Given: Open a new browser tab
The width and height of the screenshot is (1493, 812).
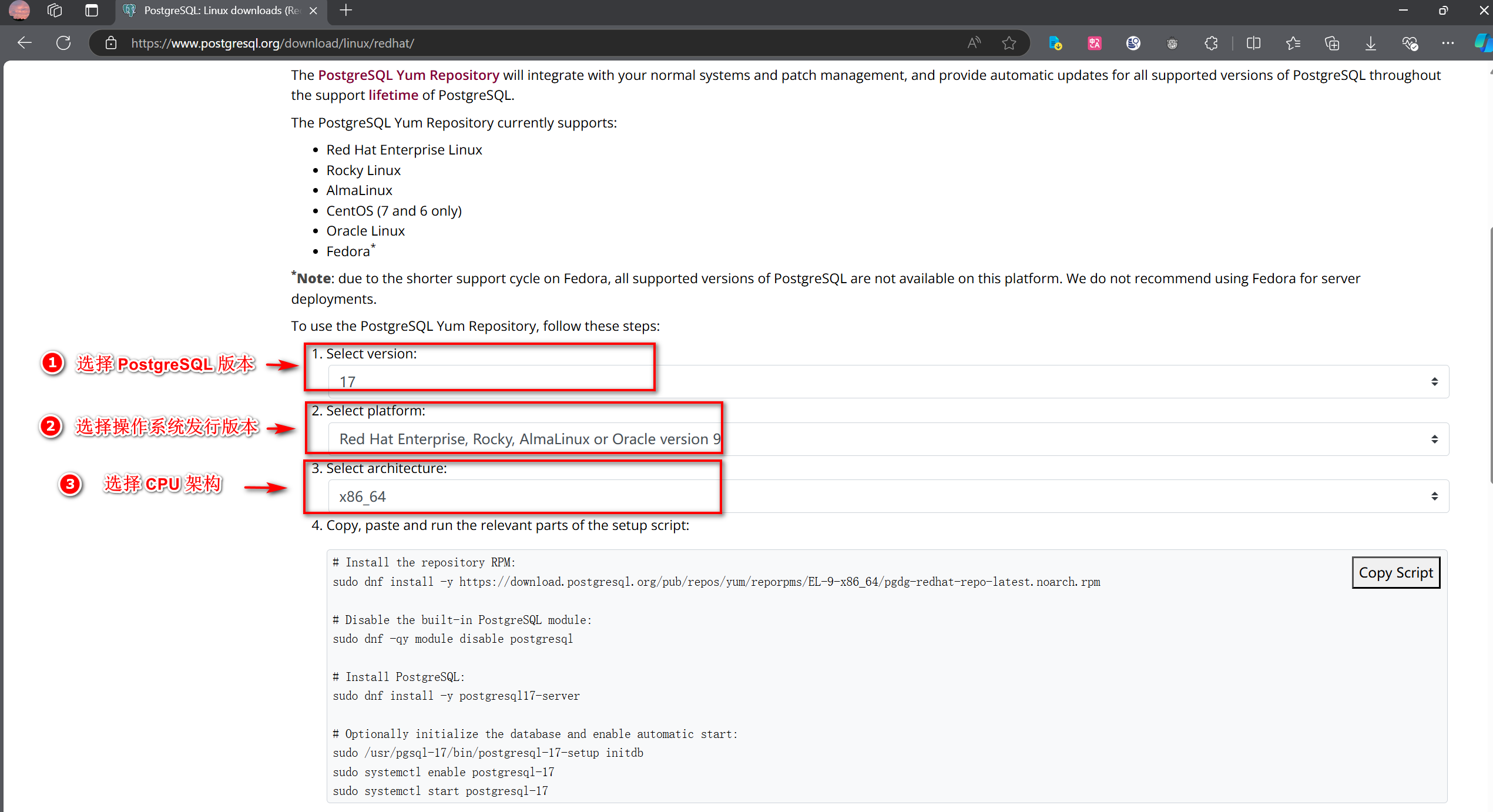Looking at the screenshot, I should [x=346, y=11].
